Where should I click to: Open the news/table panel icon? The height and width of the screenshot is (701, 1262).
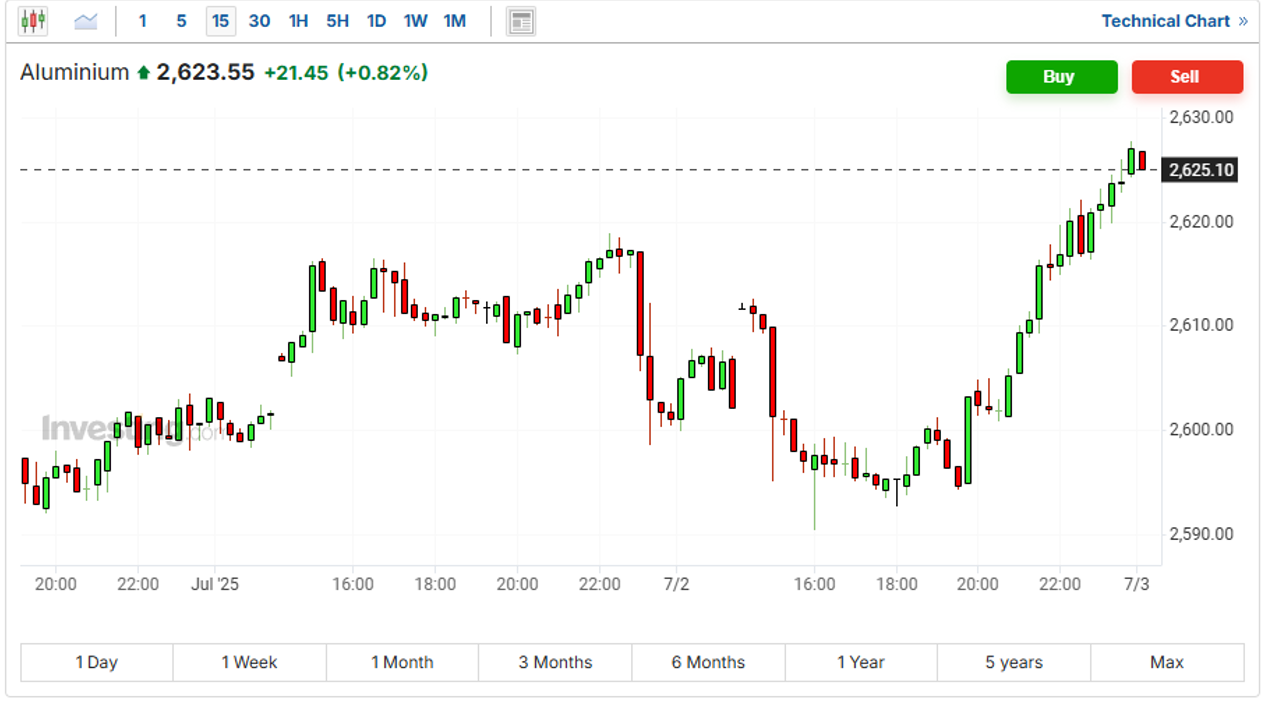(x=521, y=21)
